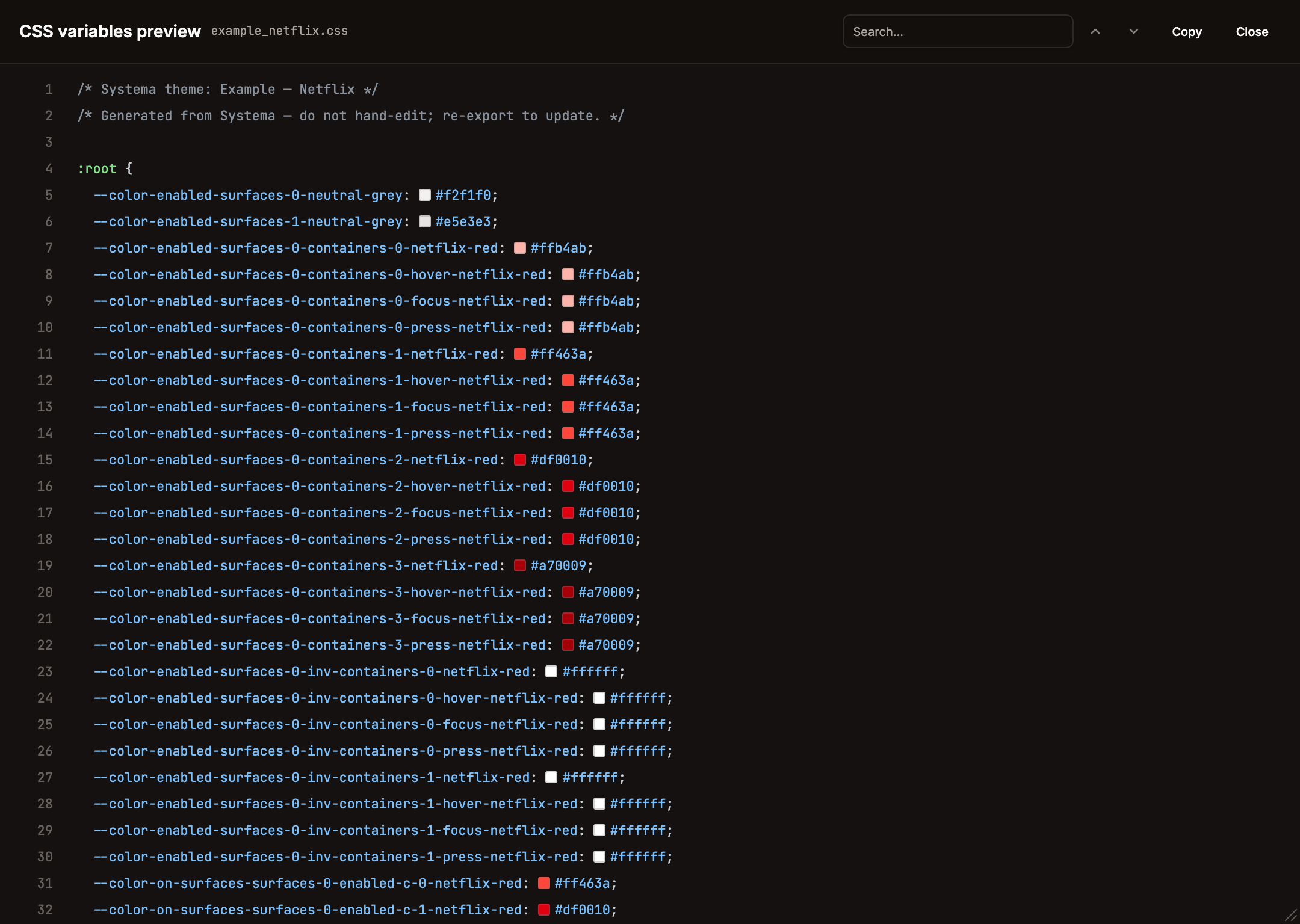Click swatch for containers-0-focus-netflix-red line 9
Image resolution: width=1300 pixels, height=924 pixels.
pos(568,301)
